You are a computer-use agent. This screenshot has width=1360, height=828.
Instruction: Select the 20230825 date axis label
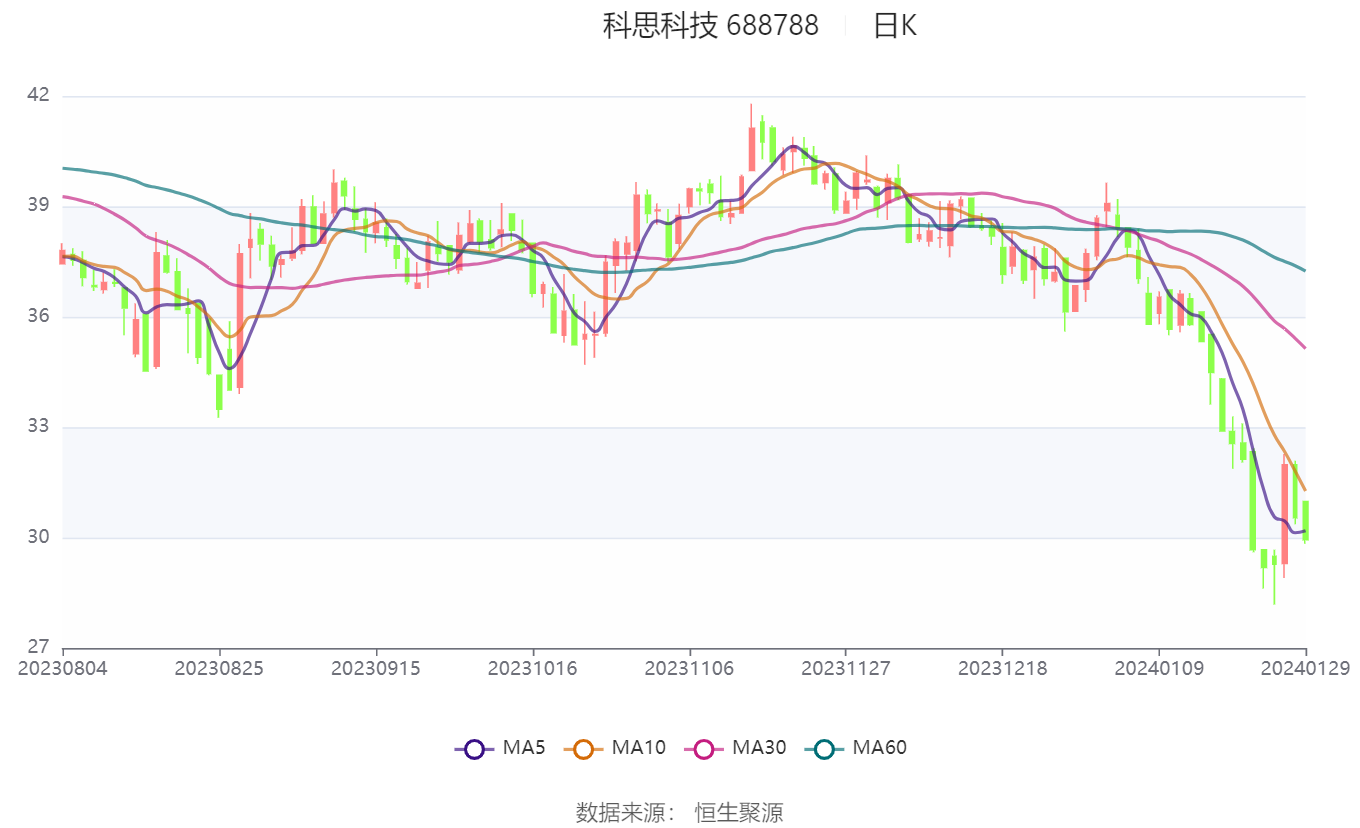[x=219, y=668]
